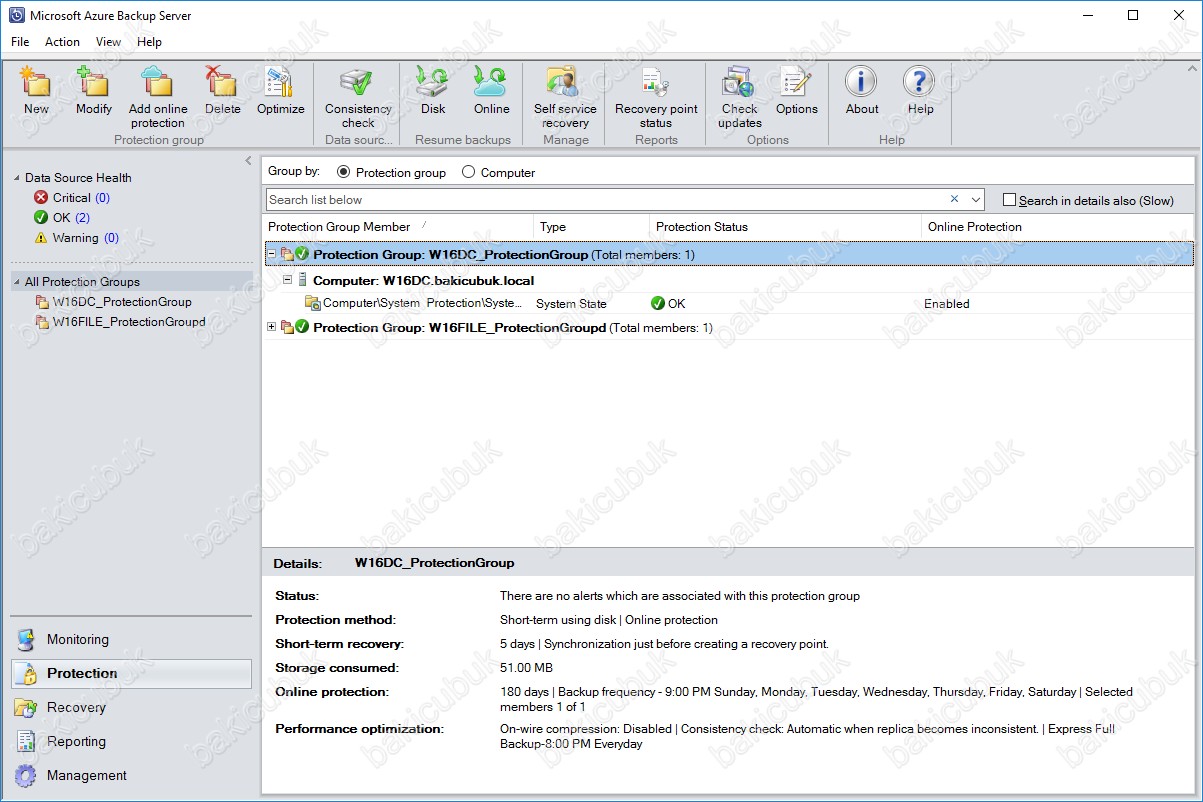
Task: Click the OK health status icon
Action: 41,218
